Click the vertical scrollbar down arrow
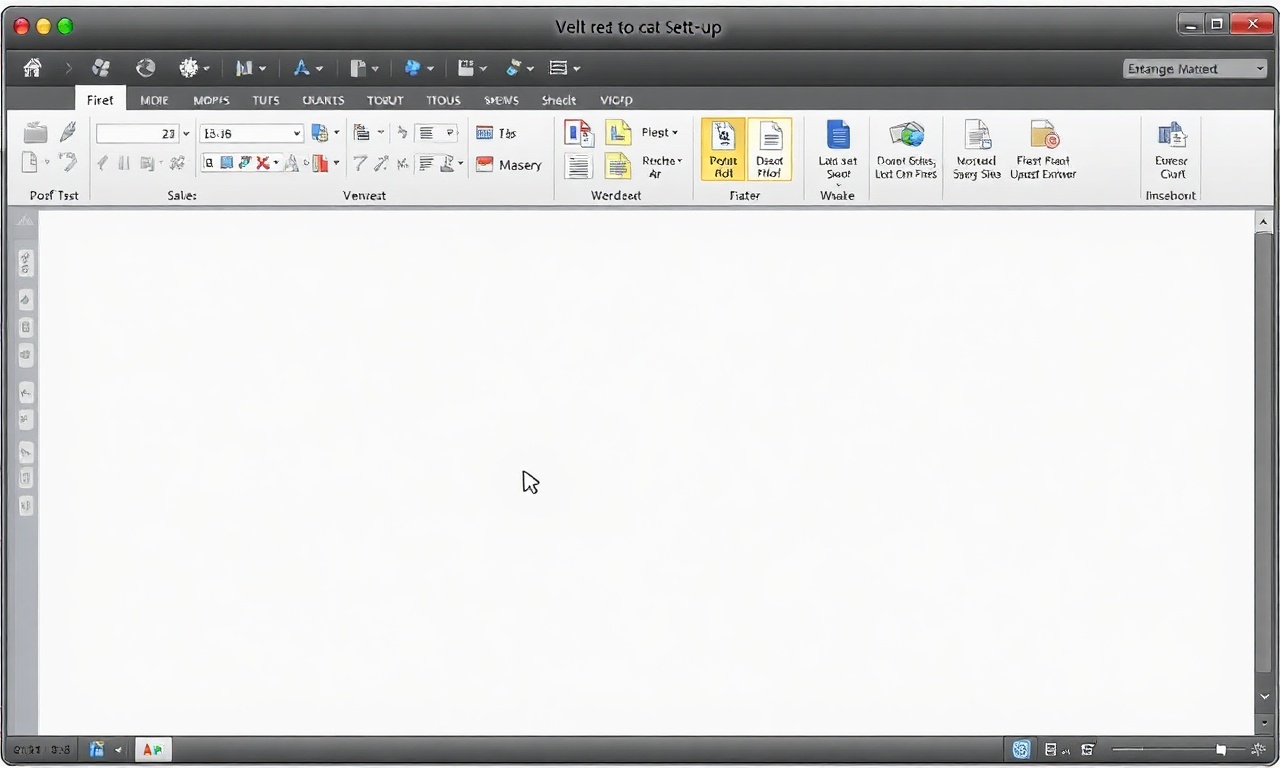Screen dimensions: 1280x768 (x=1264, y=697)
